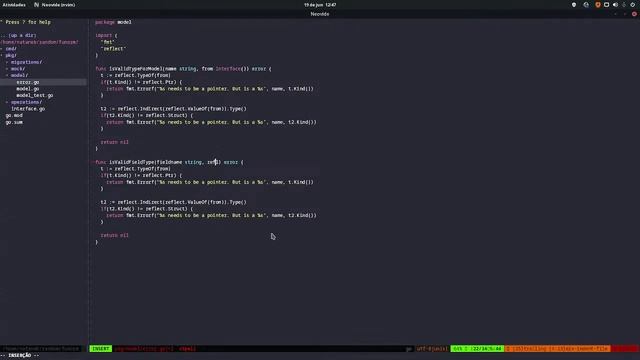Click the "reflect" import line
The image size is (640, 360).
[113, 49]
